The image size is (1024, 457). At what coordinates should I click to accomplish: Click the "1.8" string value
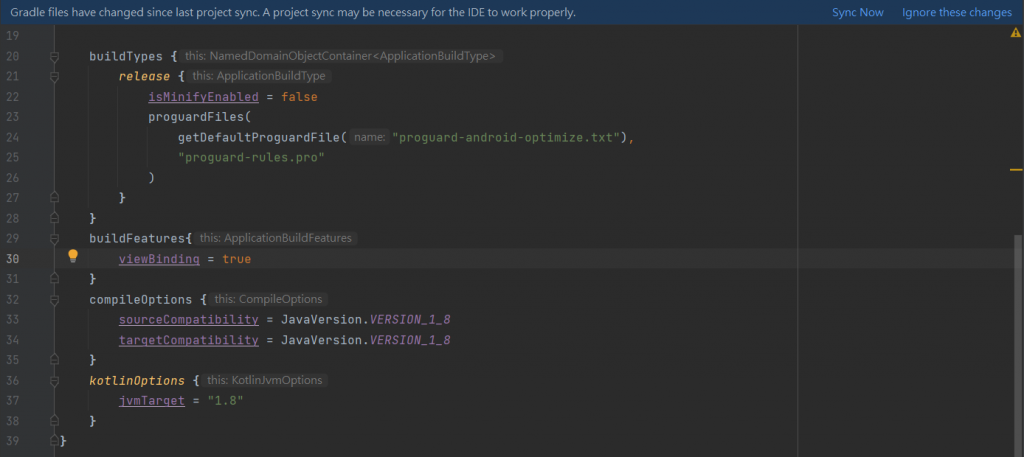[x=225, y=400]
